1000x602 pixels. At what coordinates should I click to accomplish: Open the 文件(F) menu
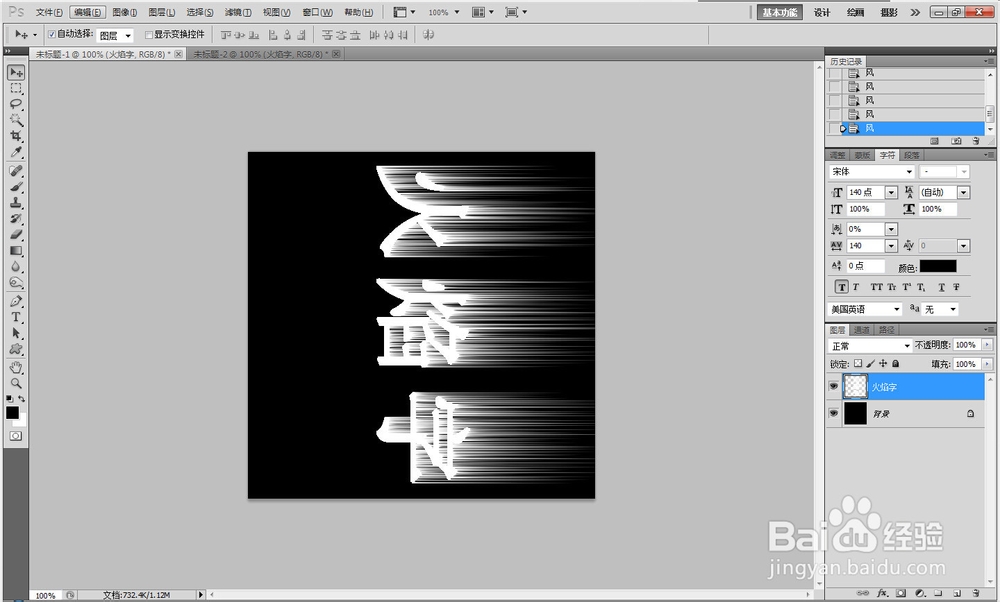point(49,12)
